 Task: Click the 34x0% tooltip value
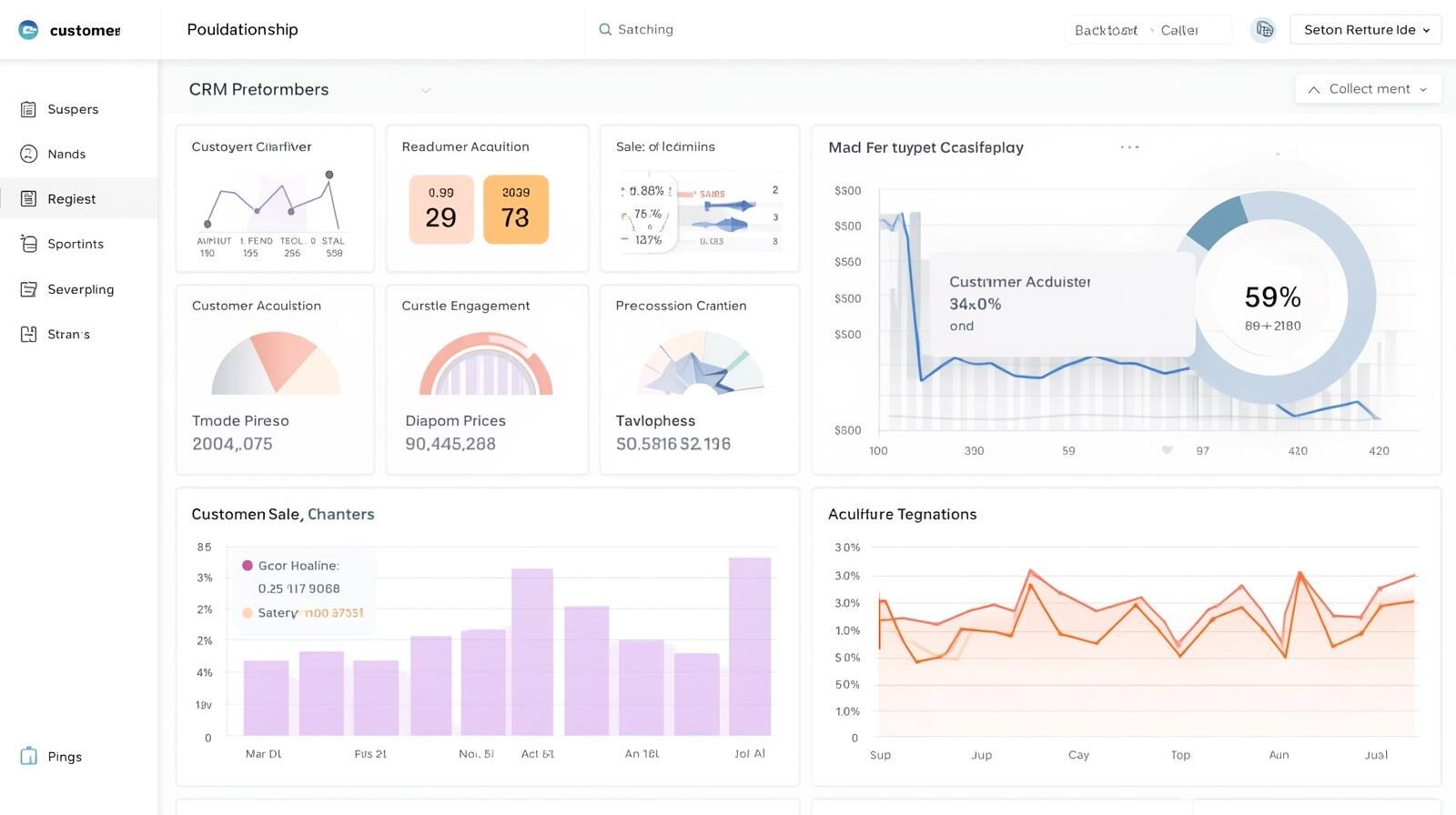pos(975,304)
